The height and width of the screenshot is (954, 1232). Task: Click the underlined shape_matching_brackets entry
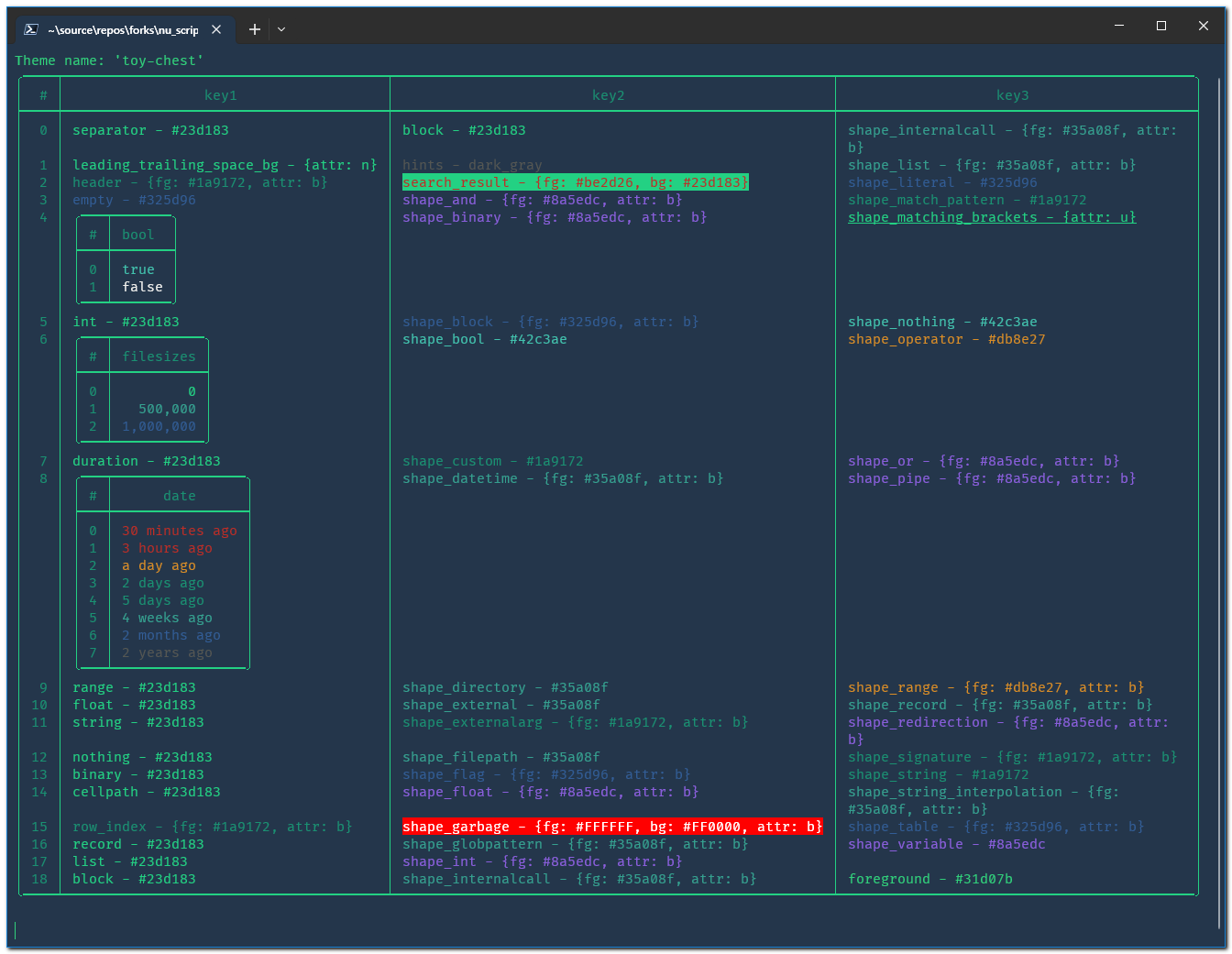click(992, 217)
